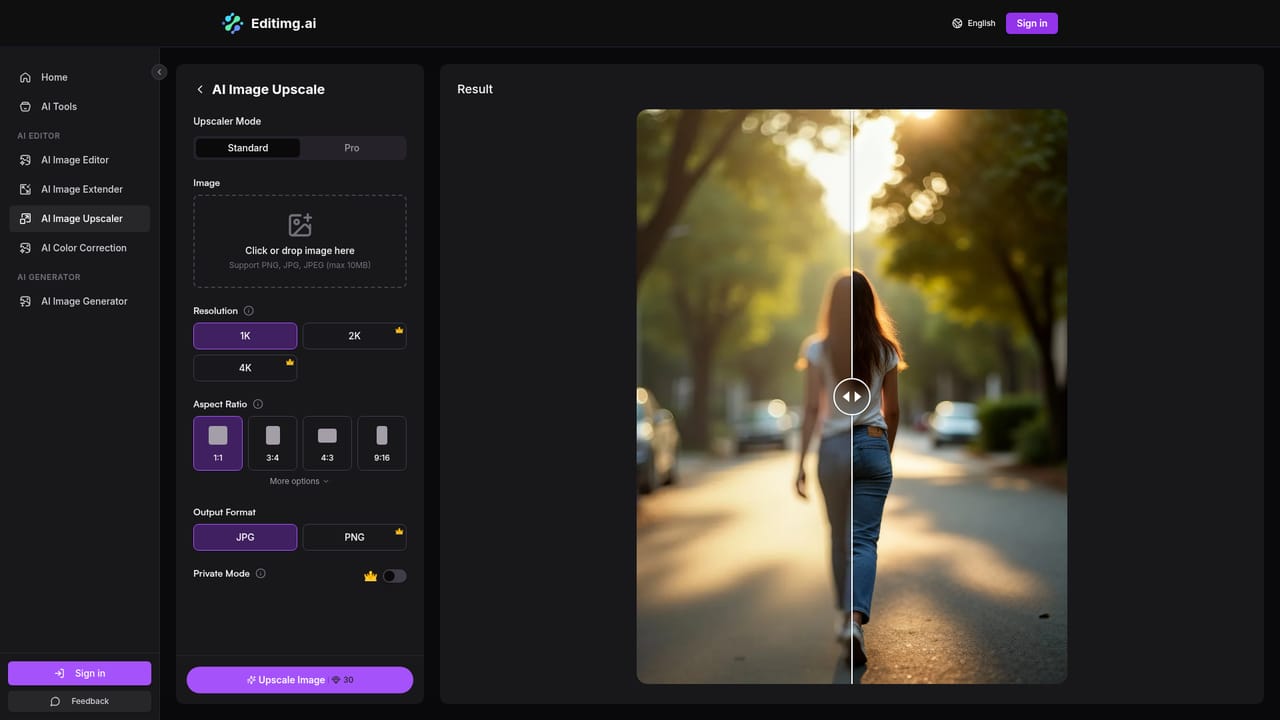Click the AI Image Upscaler sidebar icon
1280x720 pixels.
pyautogui.click(x=26, y=218)
